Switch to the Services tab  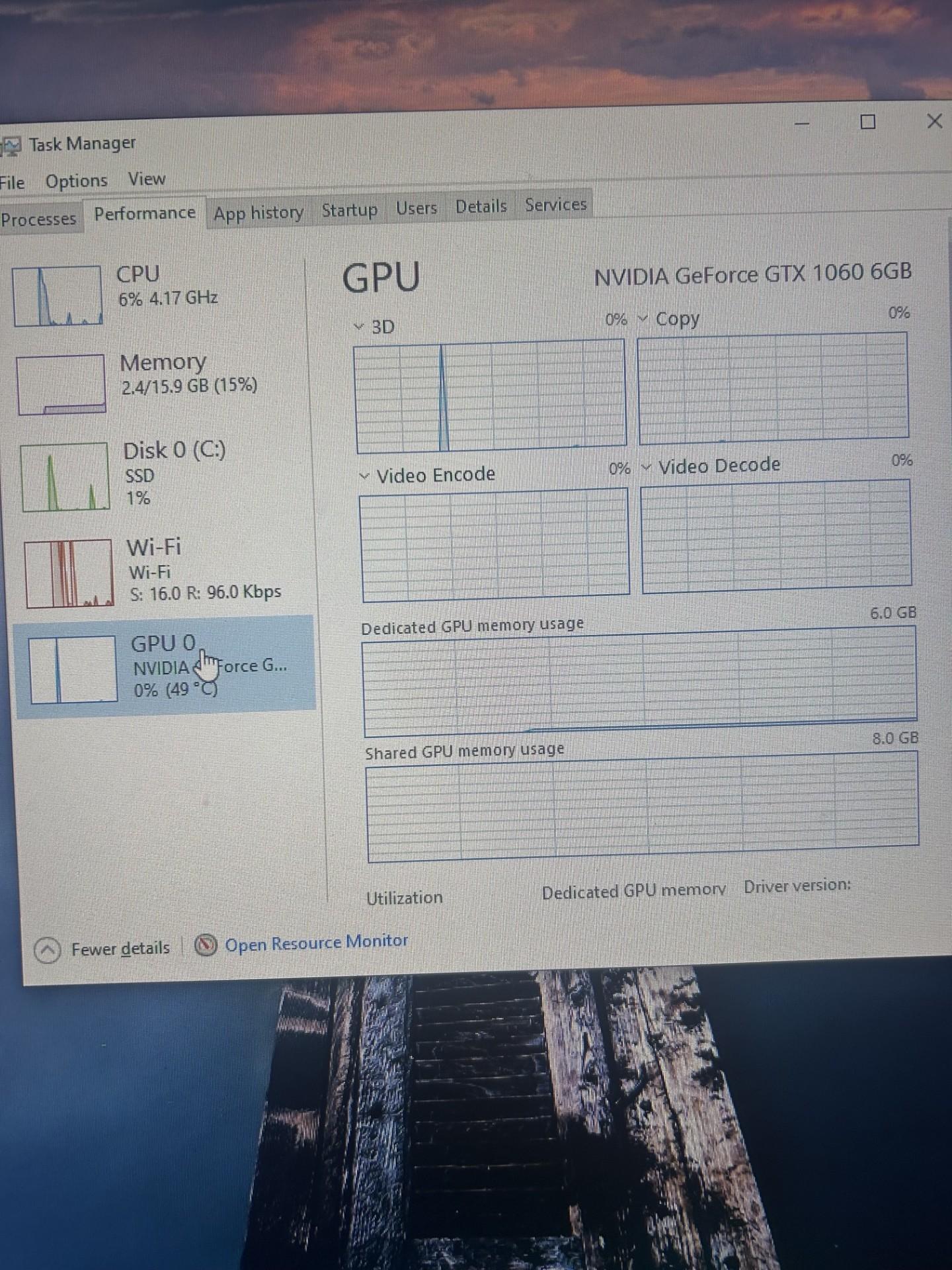tap(556, 204)
